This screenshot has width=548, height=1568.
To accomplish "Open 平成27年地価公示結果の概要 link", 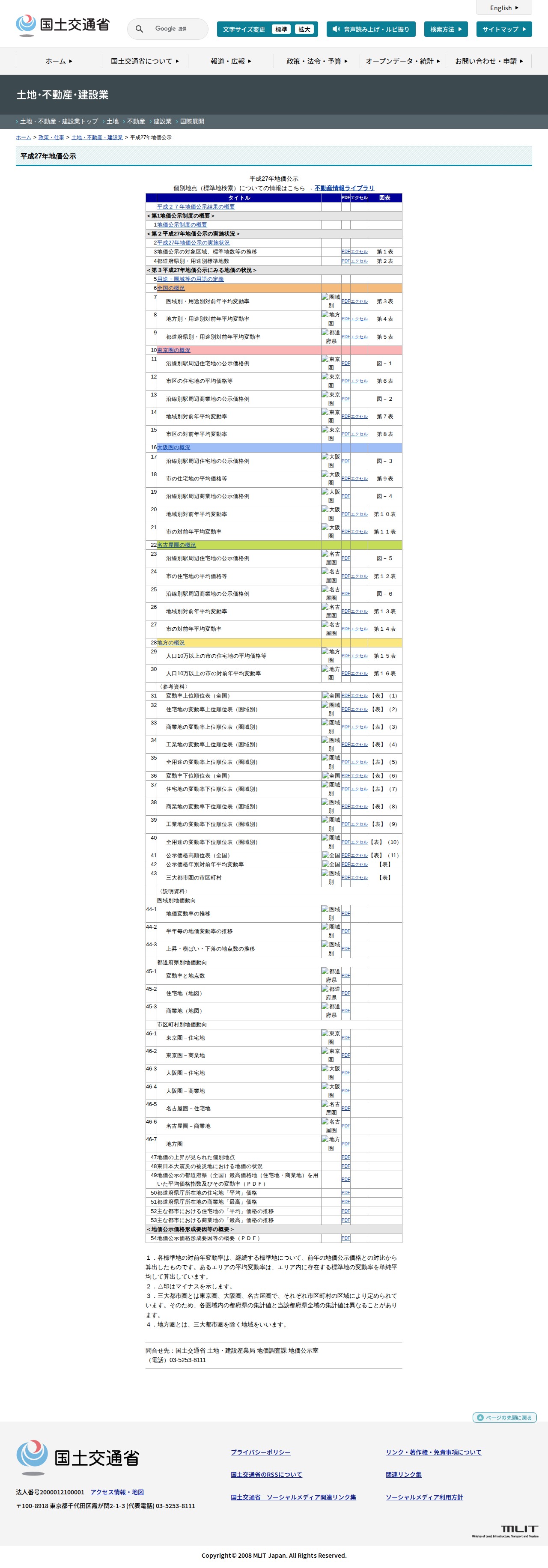I will pyautogui.click(x=196, y=207).
